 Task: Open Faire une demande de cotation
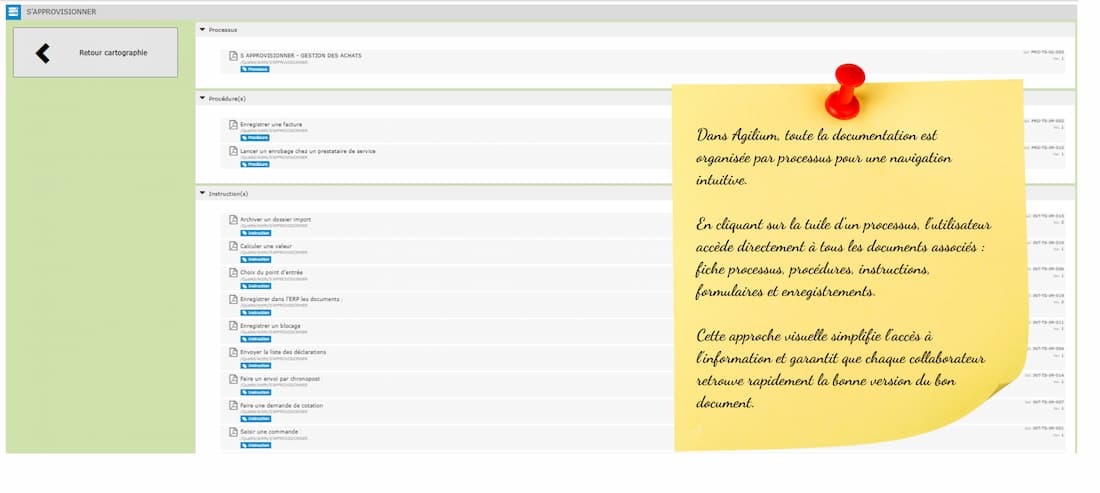point(281,405)
